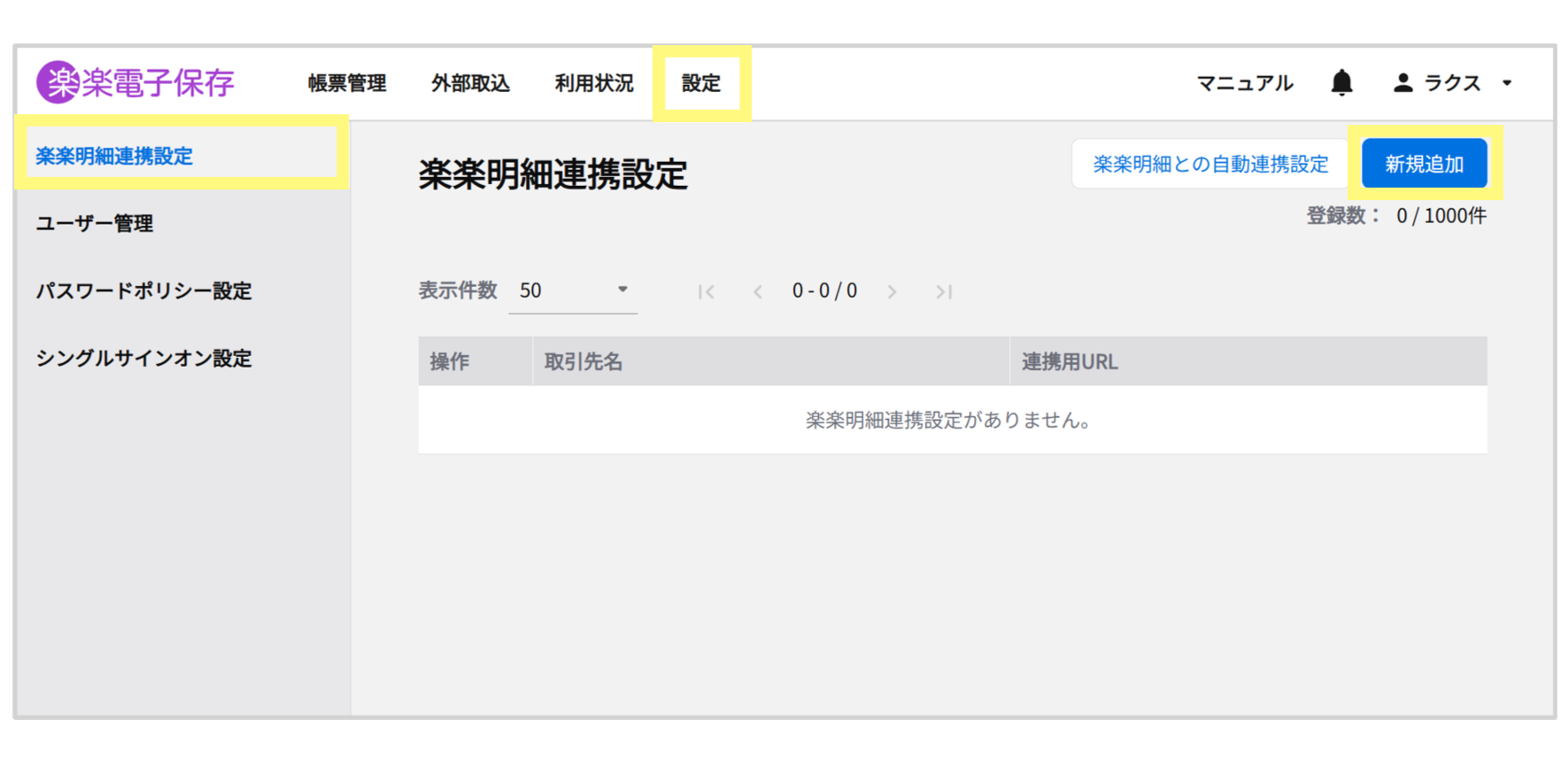Viewport: 1568px width, 767px height.
Task: Open the マニュアル link
Action: tap(1245, 83)
